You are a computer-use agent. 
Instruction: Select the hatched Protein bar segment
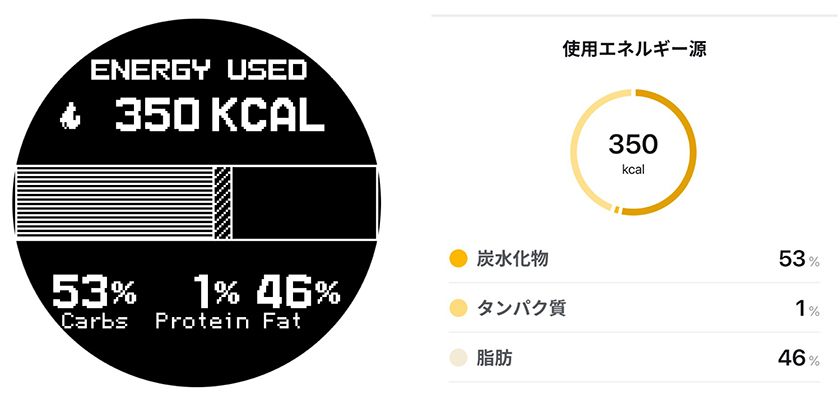point(223,203)
